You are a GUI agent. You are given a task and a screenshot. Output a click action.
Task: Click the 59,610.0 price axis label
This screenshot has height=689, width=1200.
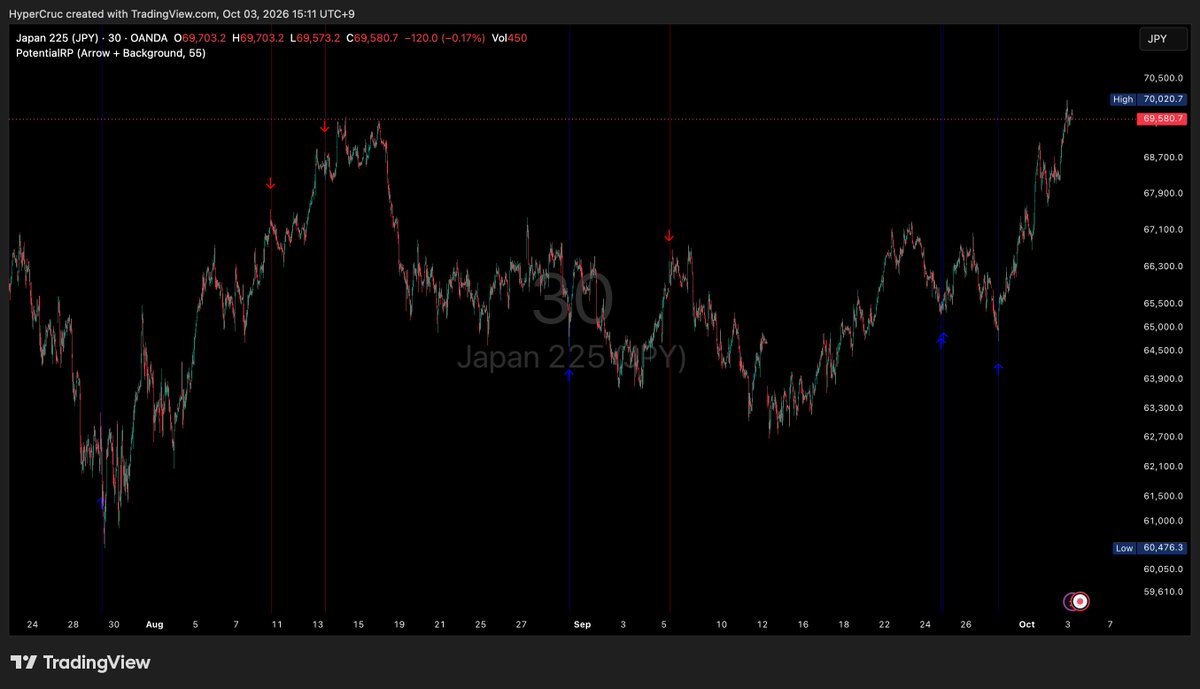[1162, 591]
